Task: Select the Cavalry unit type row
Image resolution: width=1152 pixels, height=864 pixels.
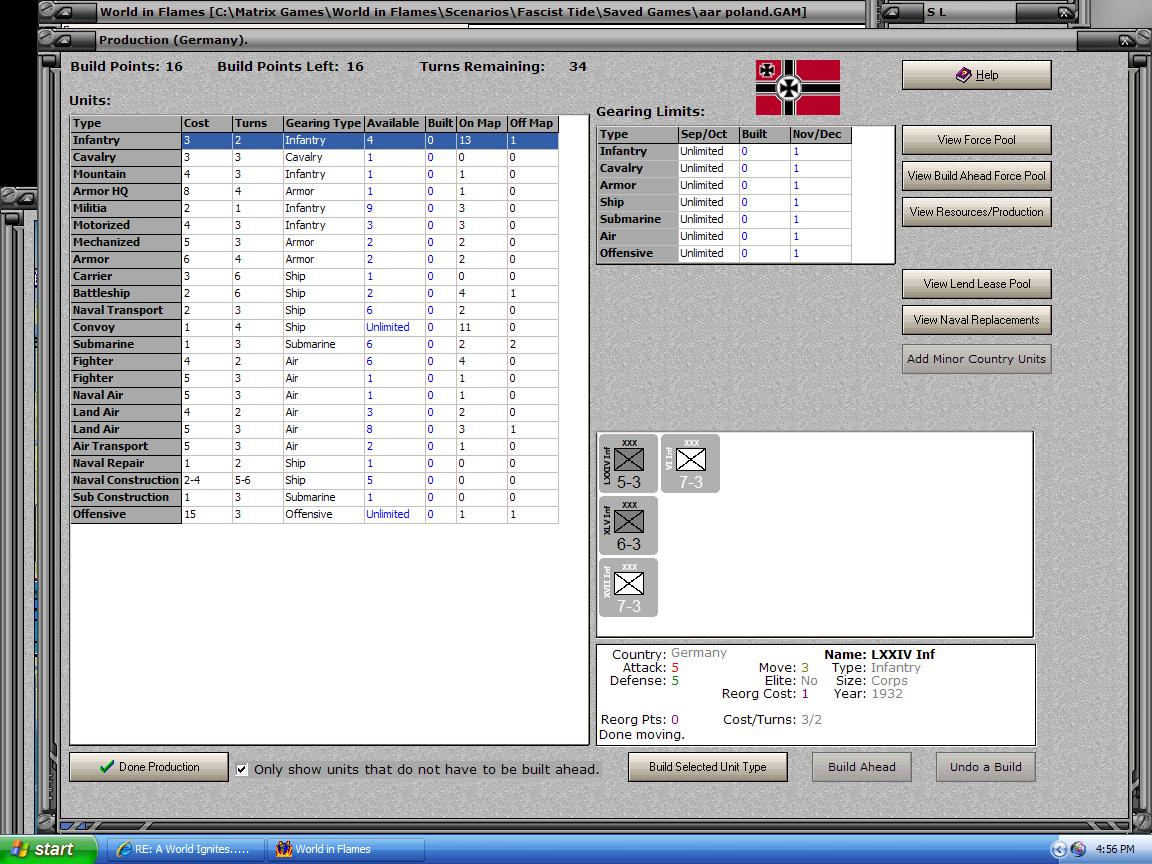Action: click(x=314, y=157)
